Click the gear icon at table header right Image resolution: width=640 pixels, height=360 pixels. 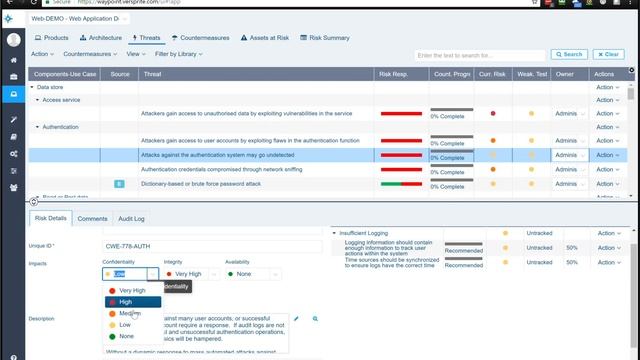(x=631, y=70)
